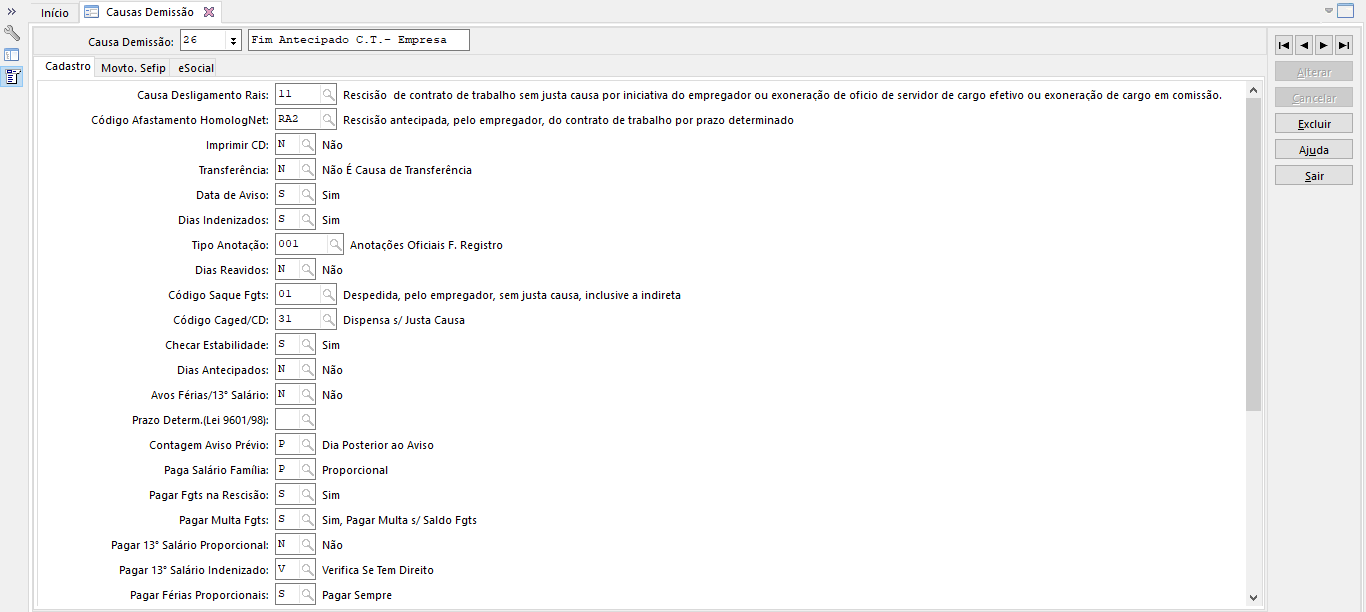Click the scrollbar up arrow

(1254, 90)
